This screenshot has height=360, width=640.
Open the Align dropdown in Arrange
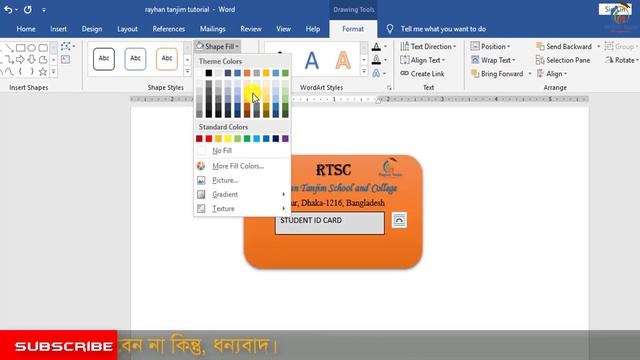[x=552, y=74]
